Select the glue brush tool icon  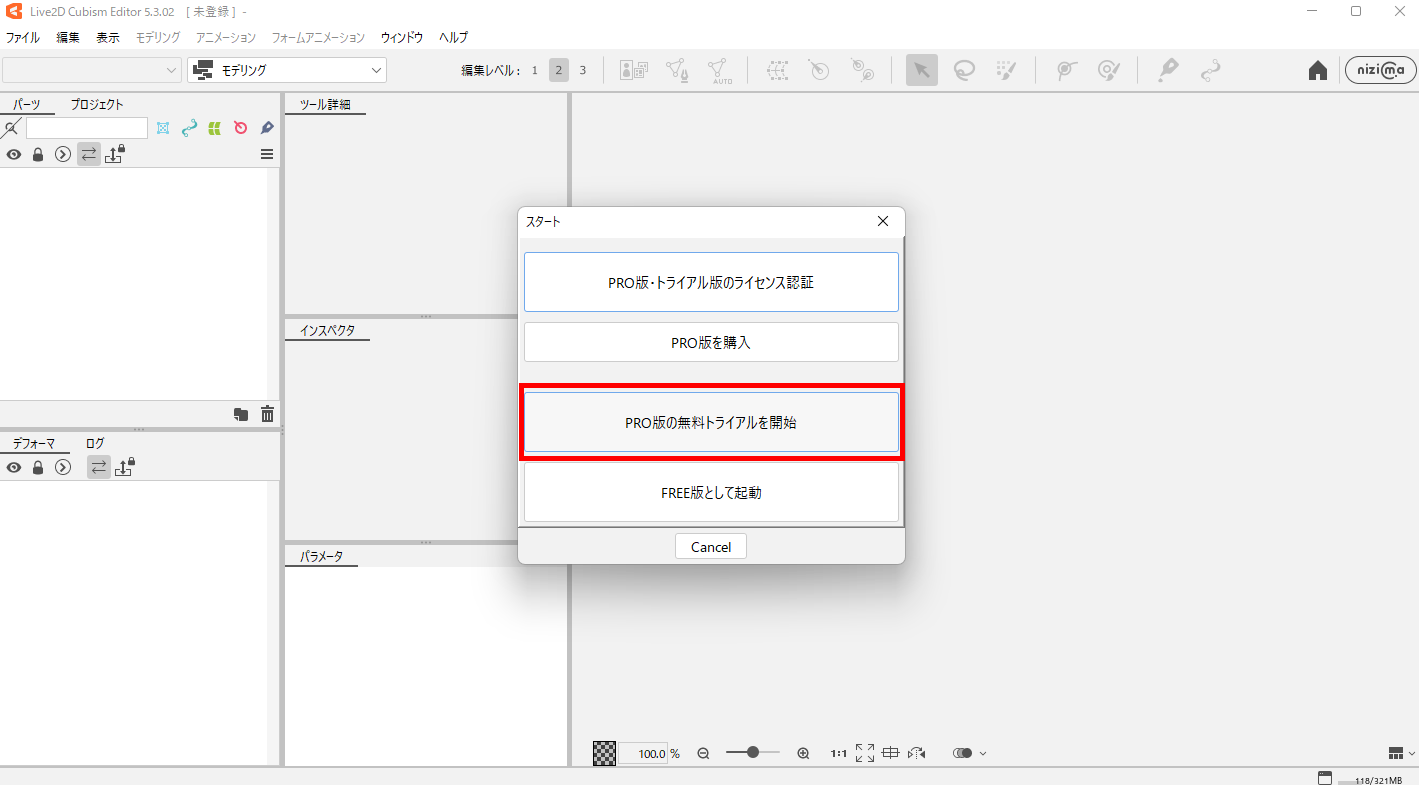pyautogui.click(x=1108, y=70)
